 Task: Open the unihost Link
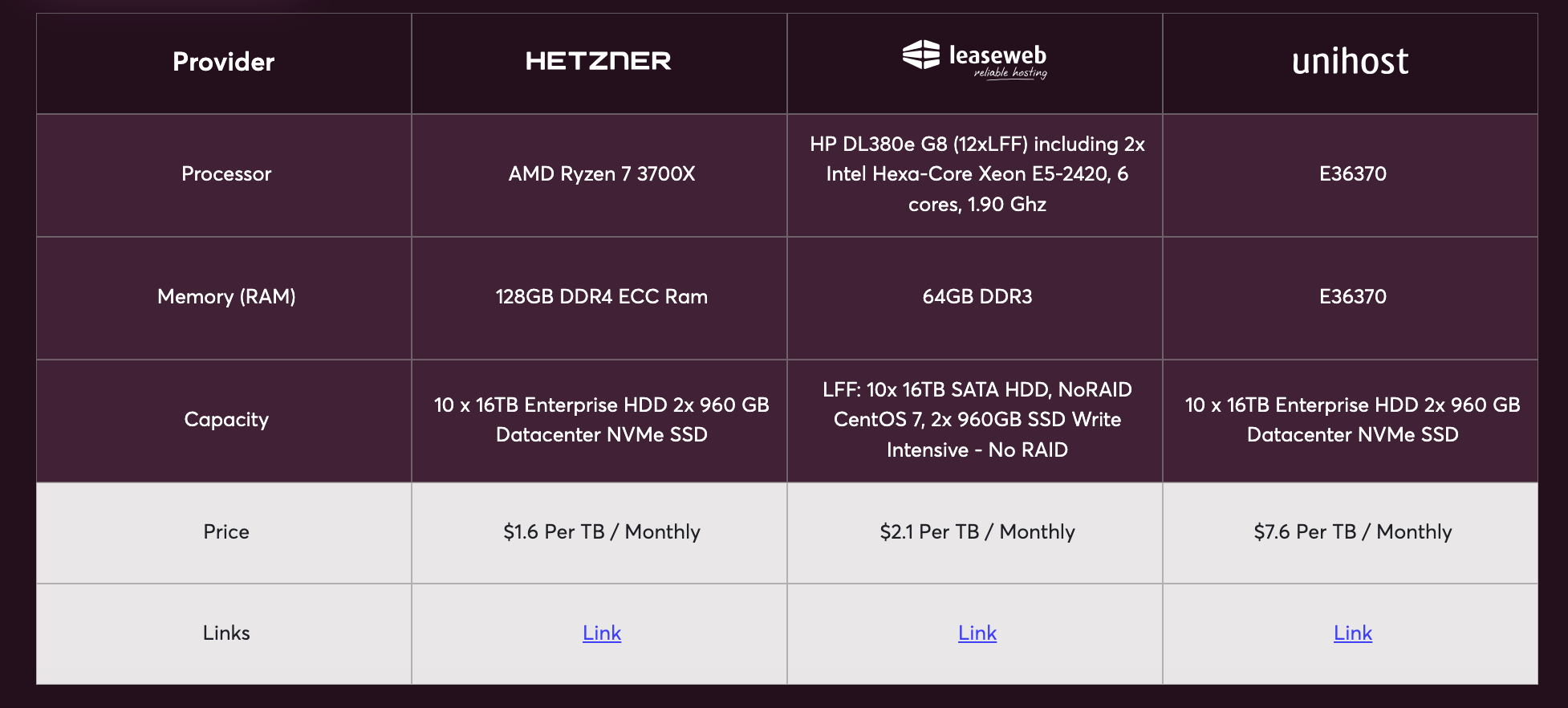point(1353,633)
